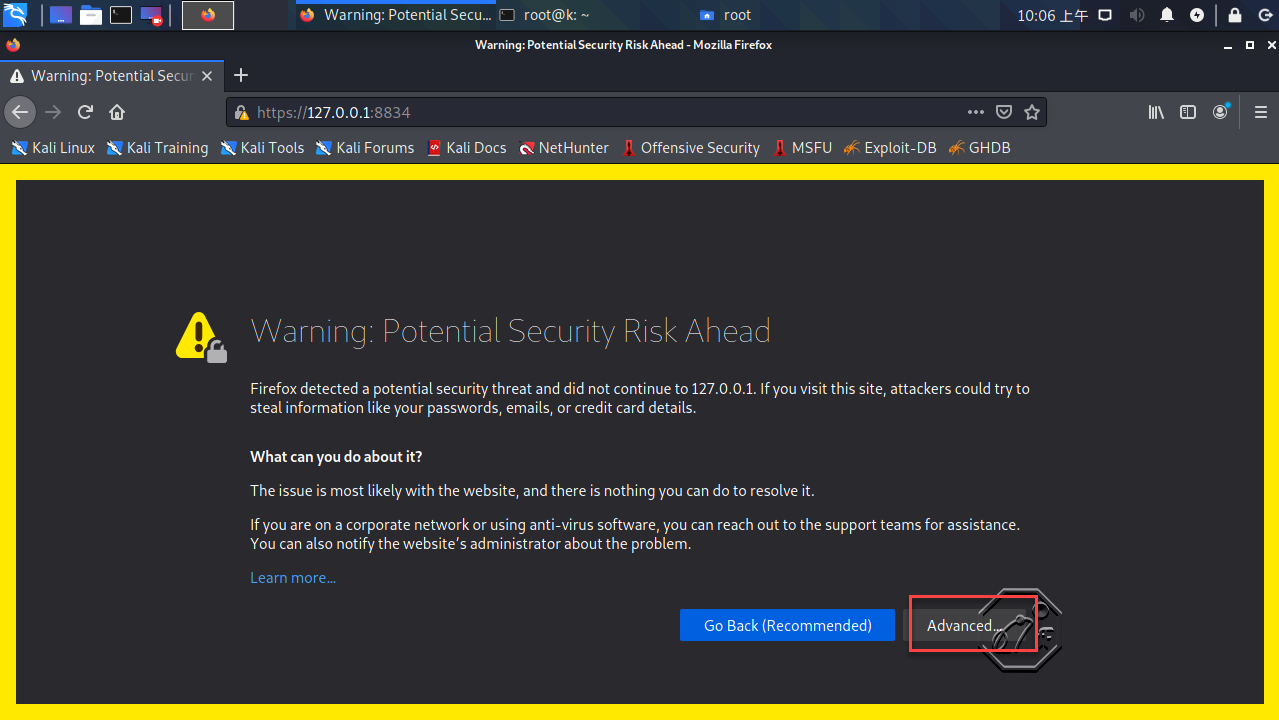
Task: Click the Firefox launcher in the panel
Action: click(x=208, y=15)
